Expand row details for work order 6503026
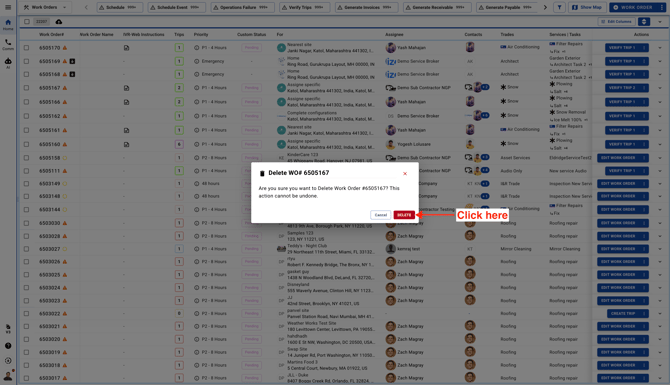This screenshot has width=670, height=385. click(660, 262)
